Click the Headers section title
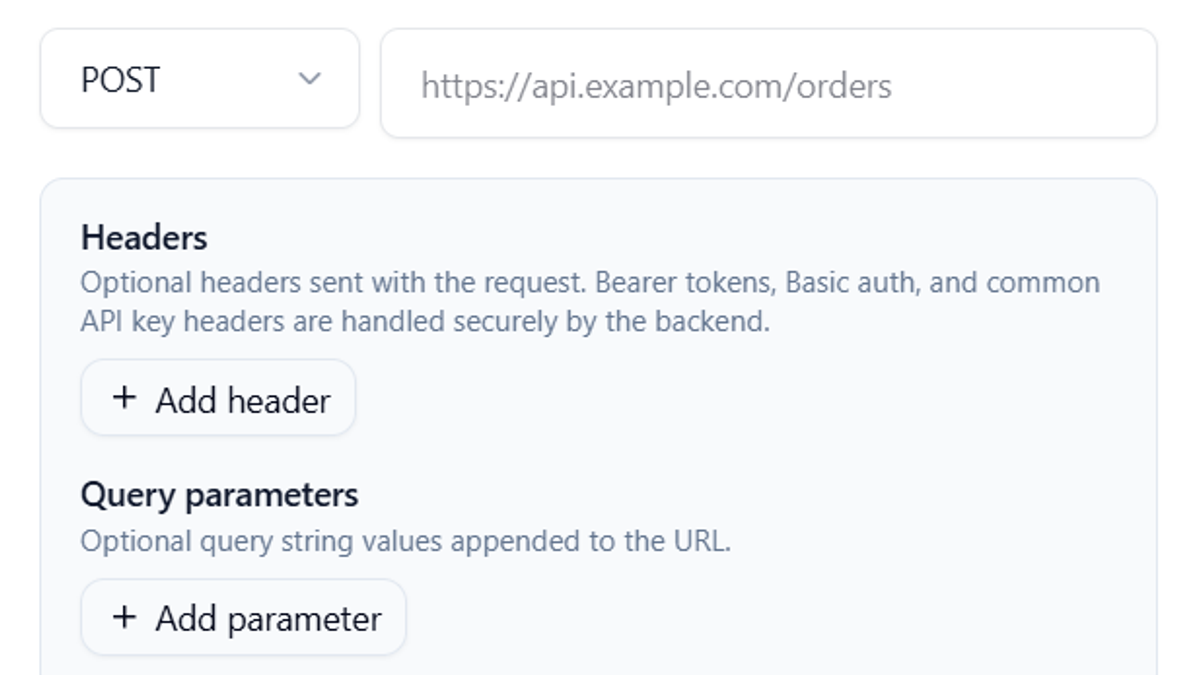The height and width of the screenshot is (675, 1198). [x=144, y=238]
